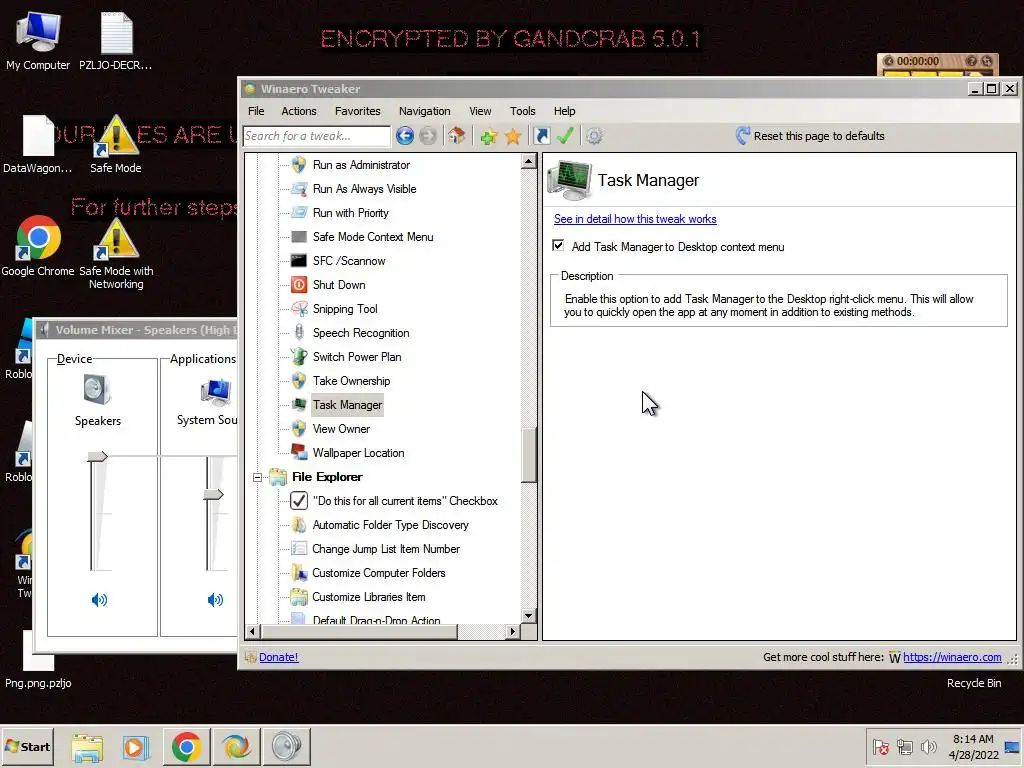Open the View menu
This screenshot has width=1024, height=768.
tap(480, 111)
